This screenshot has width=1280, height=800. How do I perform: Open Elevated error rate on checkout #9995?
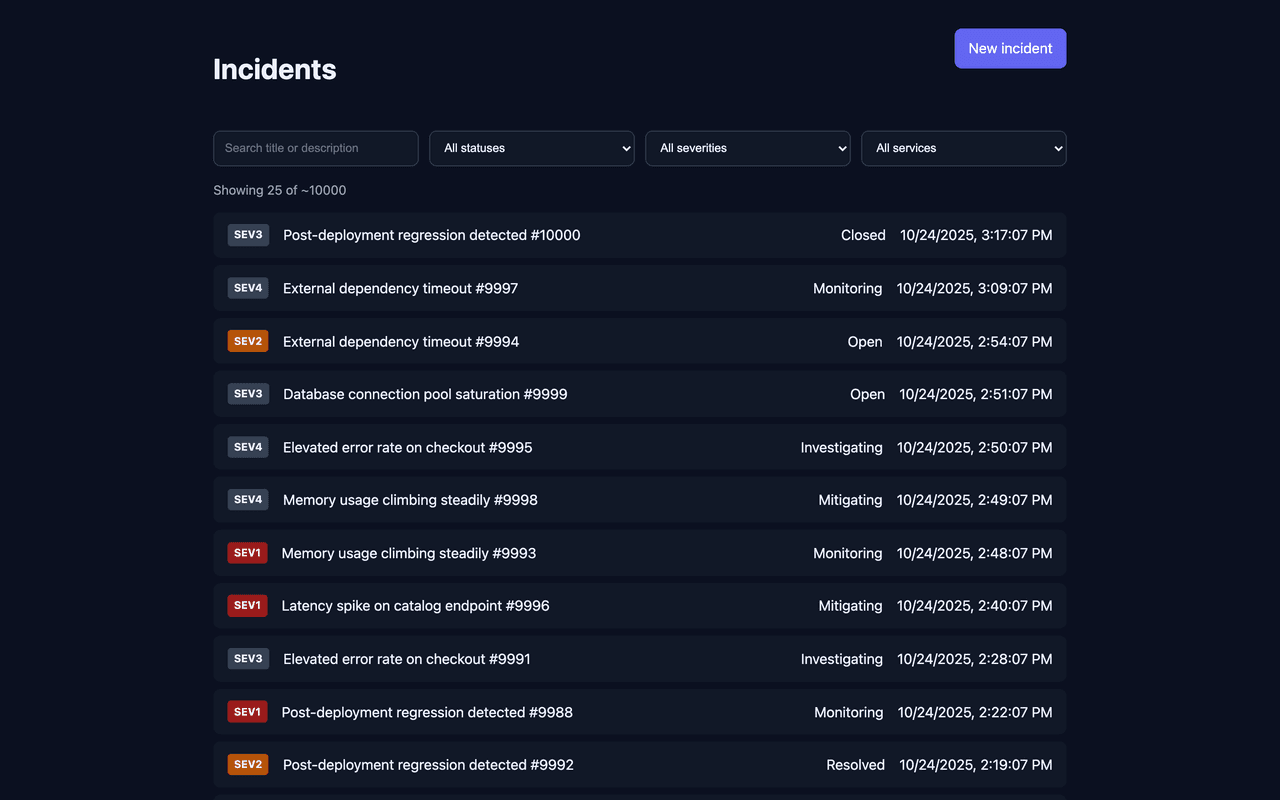click(x=640, y=447)
